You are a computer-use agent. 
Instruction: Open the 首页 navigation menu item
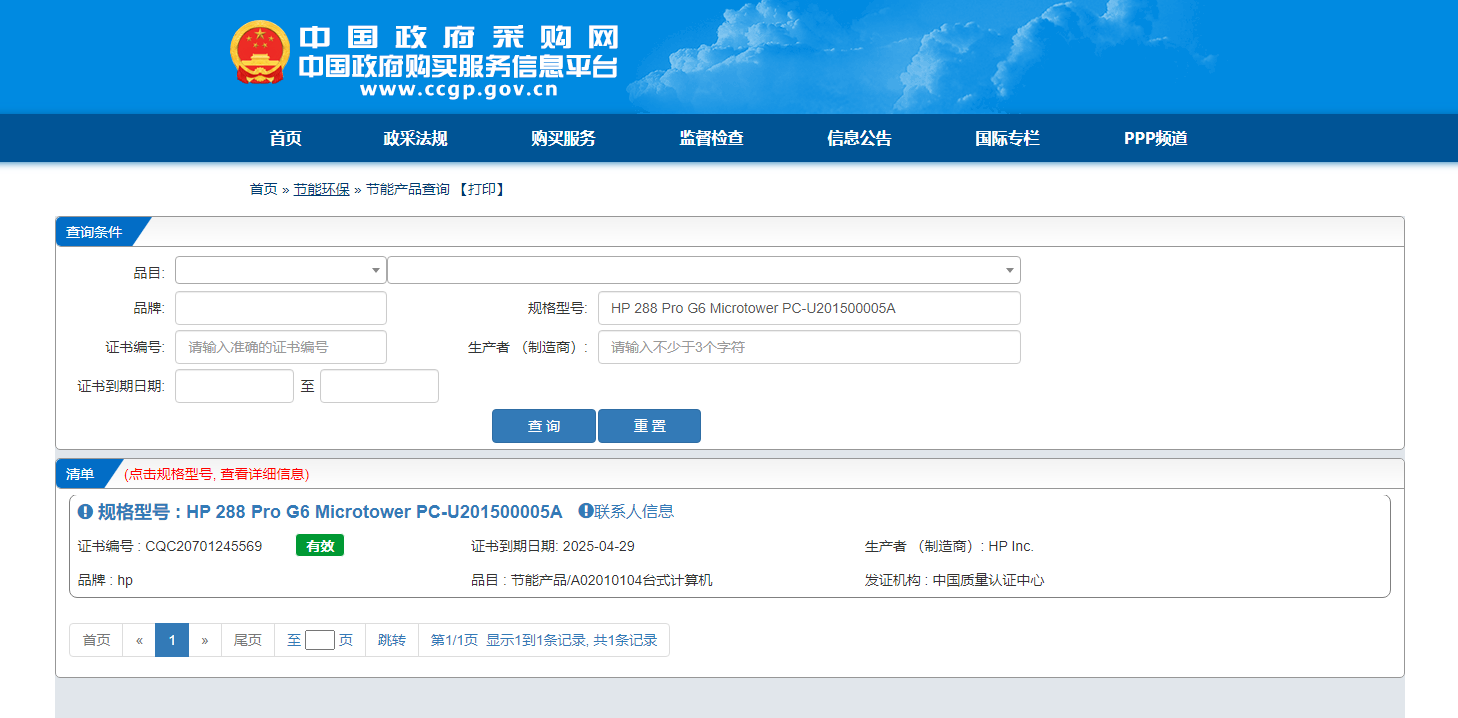click(x=285, y=139)
